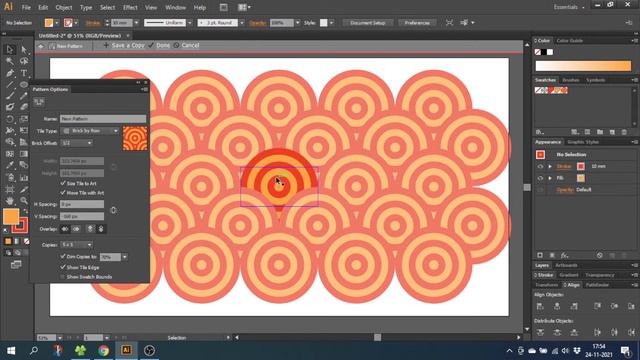This screenshot has height=360, width=640.
Task: Set overlap to right in front
Action: pyautogui.click(x=76, y=229)
